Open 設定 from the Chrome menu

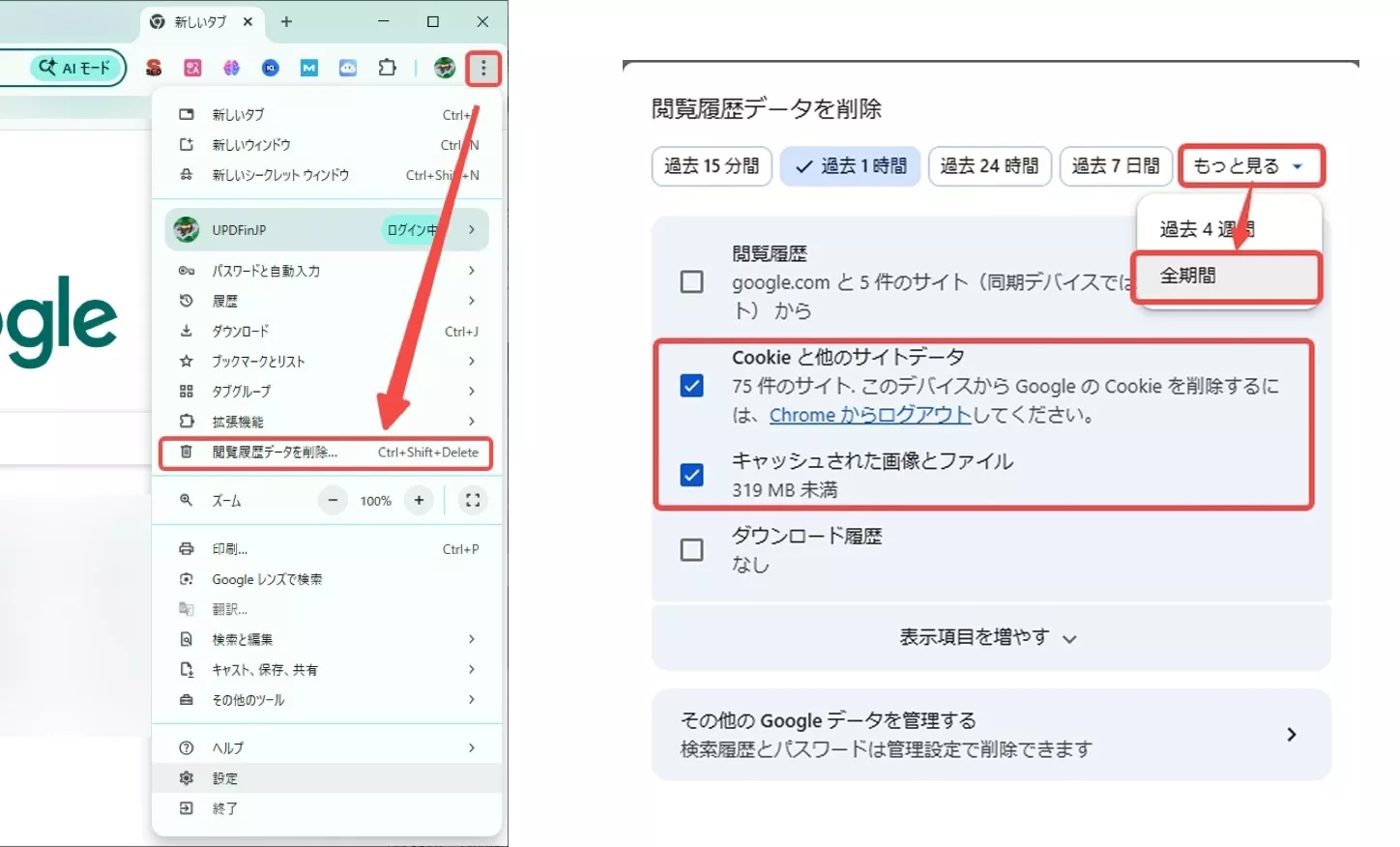327,778
